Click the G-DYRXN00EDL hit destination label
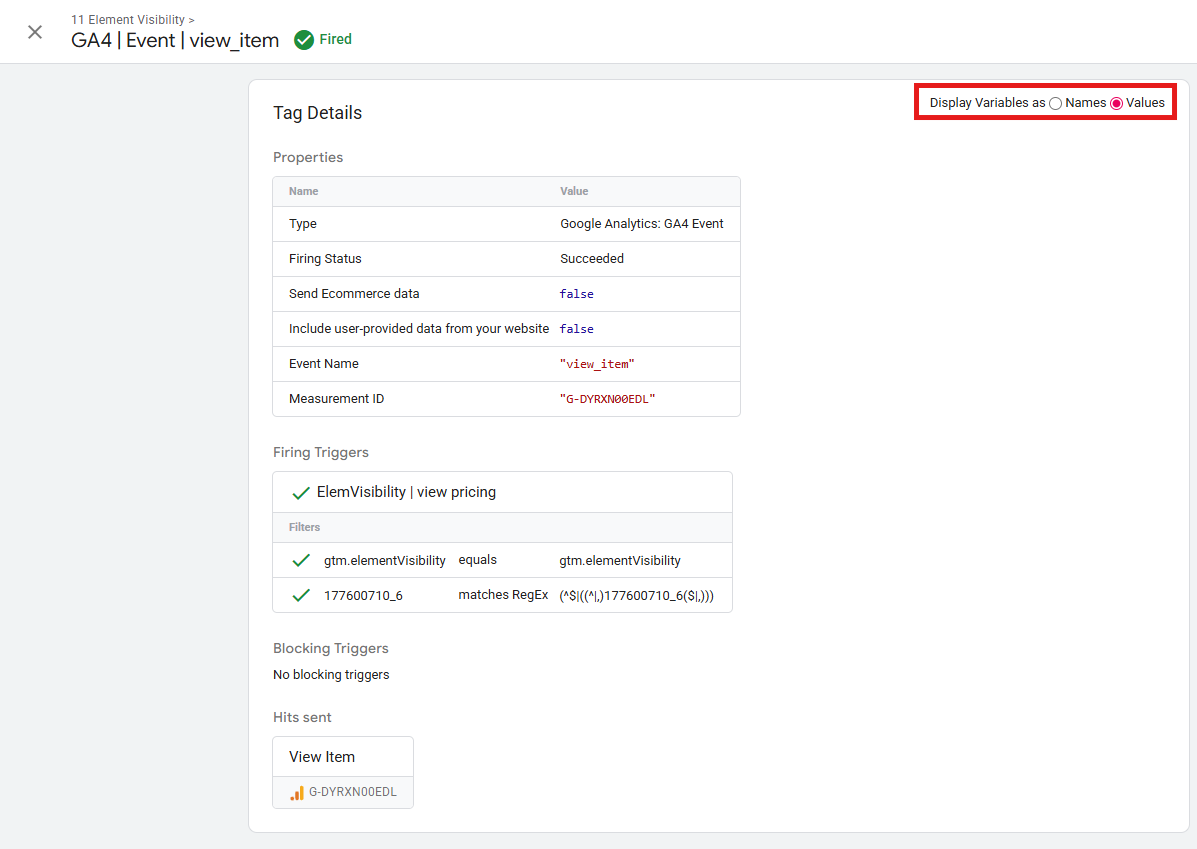Viewport: 1197px width, 849px height. pyautogui.click(x=353, y=793)
